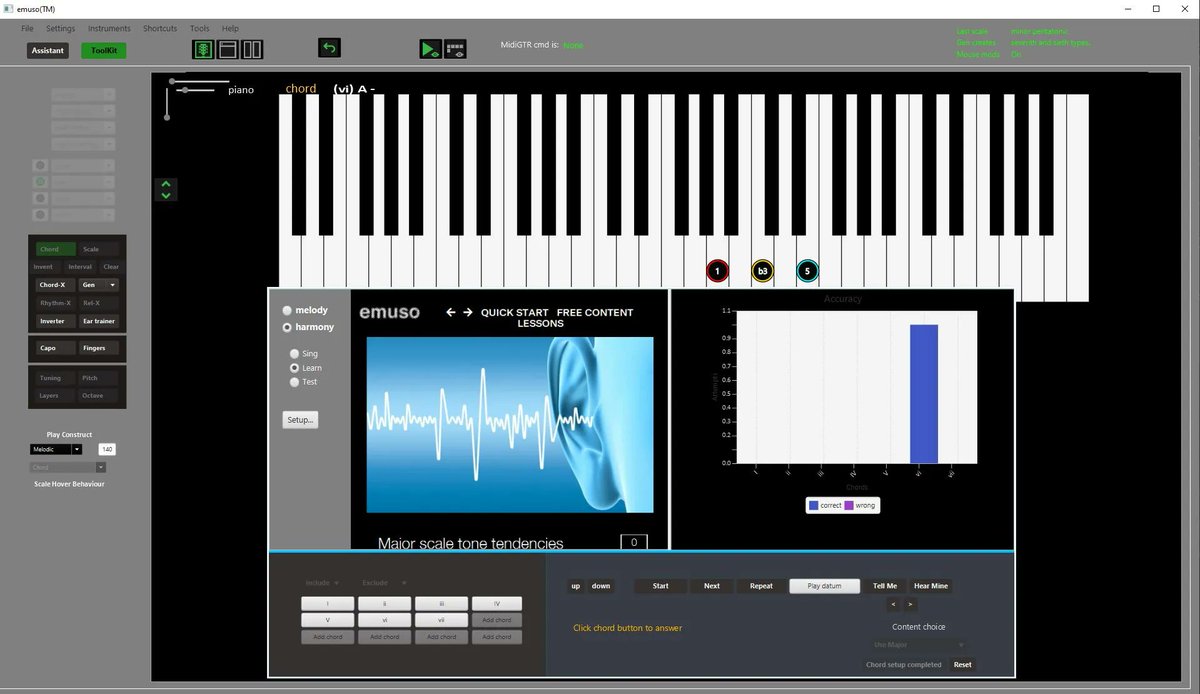Click the counter box showing 0
The height and width of the screenshot is (694, 1200).
pos(634,542)
